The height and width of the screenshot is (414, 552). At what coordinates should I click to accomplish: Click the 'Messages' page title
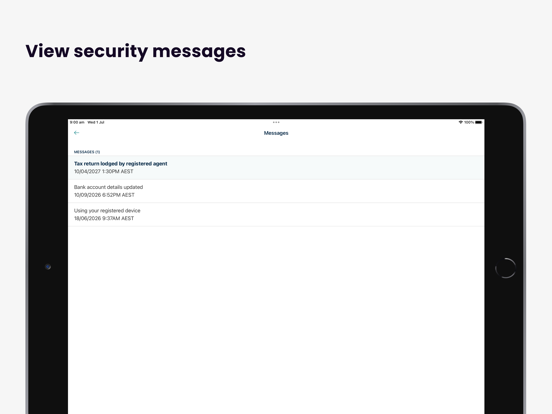tap(276, 133)
